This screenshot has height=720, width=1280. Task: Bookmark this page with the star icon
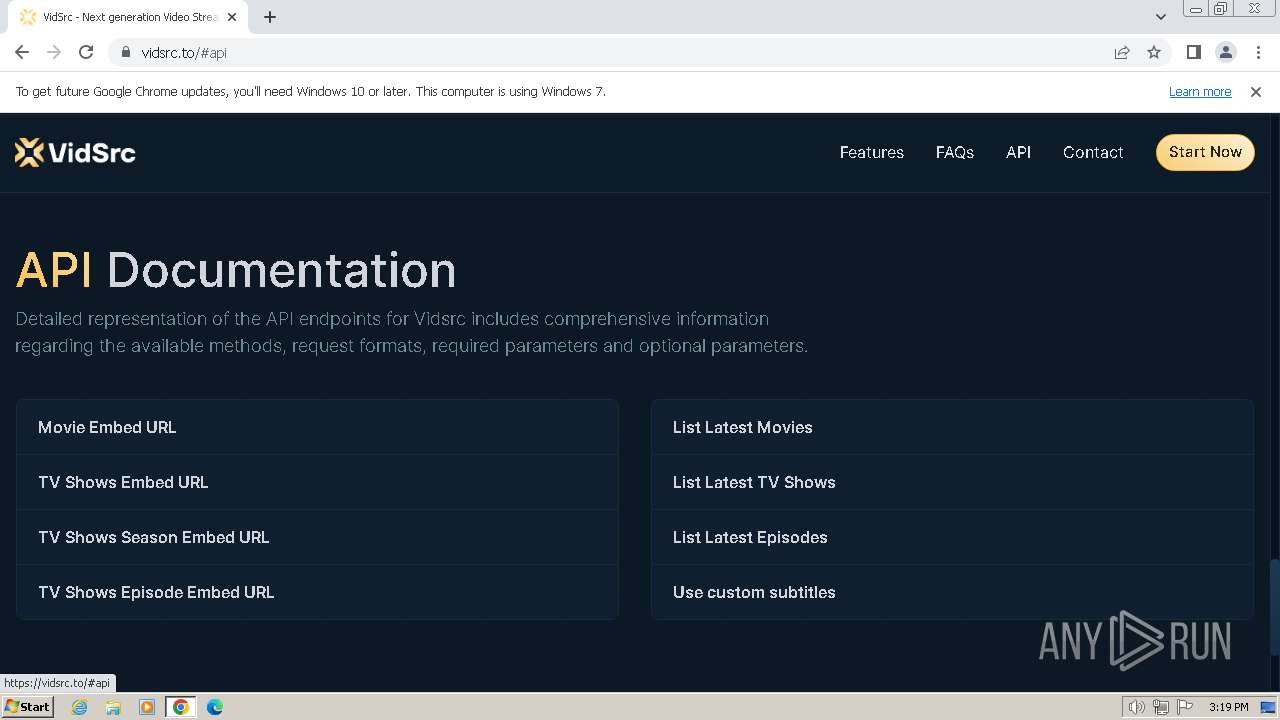[1154, 52]
